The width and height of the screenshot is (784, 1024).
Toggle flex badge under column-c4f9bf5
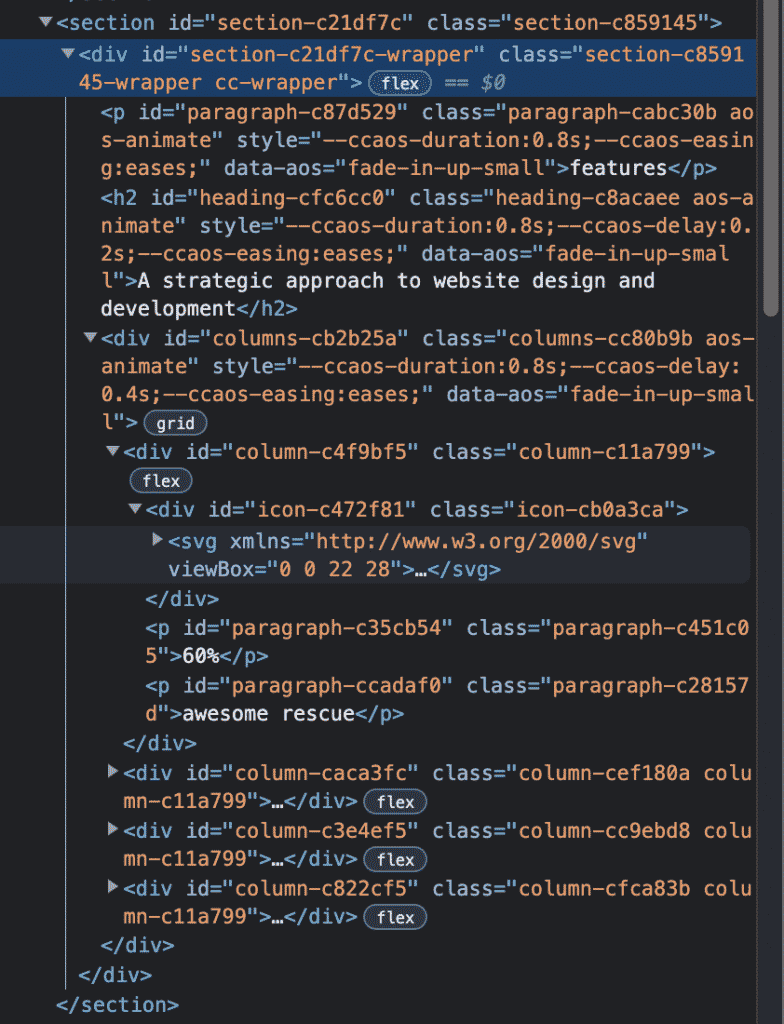point(161,481)
